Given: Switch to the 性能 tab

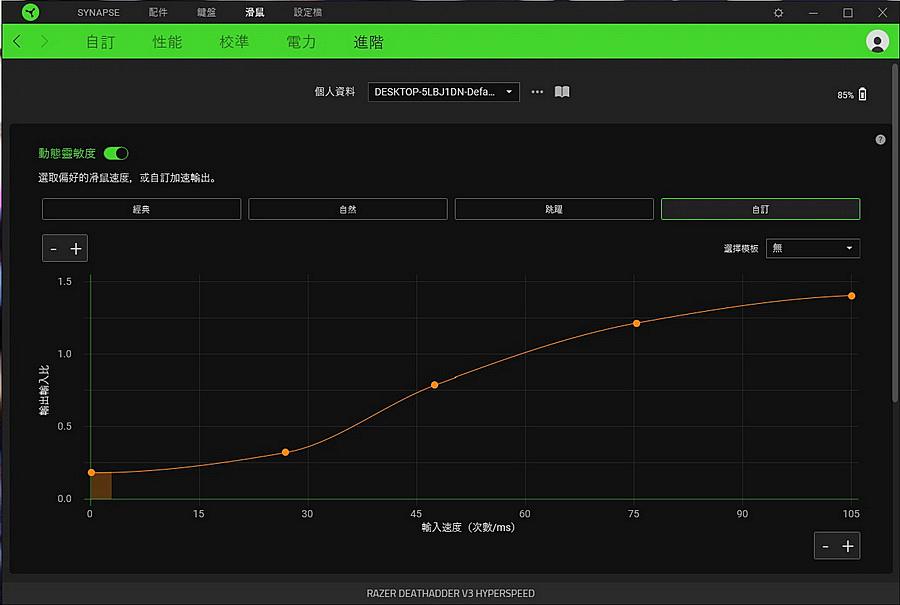Looking at the screenshot, I should pyautogui.click(x=167, y=42).
